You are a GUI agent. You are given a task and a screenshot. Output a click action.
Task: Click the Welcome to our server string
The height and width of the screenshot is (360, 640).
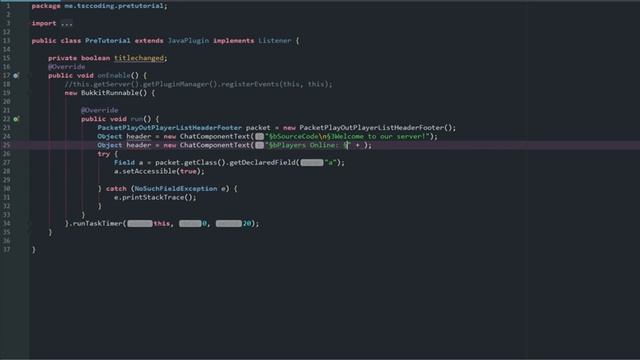[x=347, y=137]
